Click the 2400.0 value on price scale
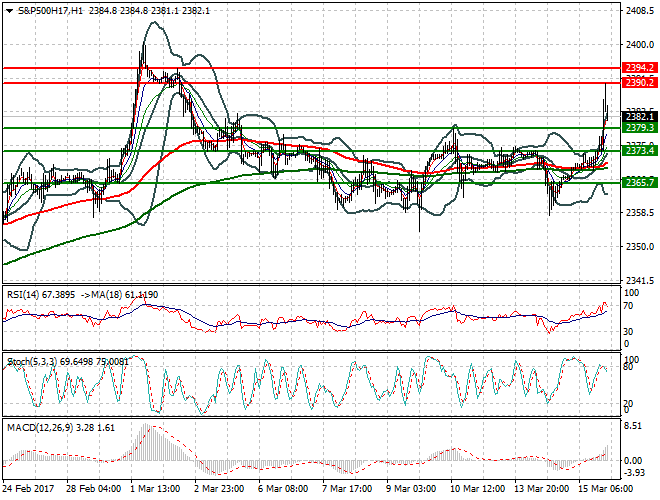This screenshot has height=500, width=660. [638, 45]
